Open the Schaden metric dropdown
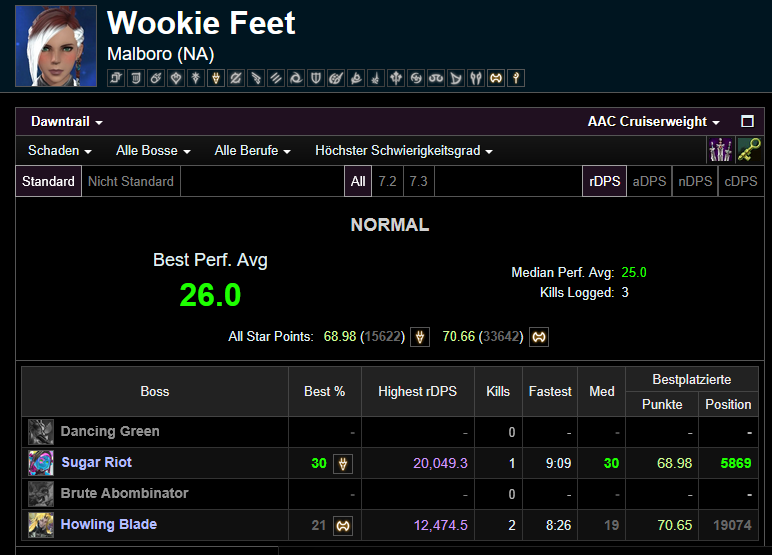Viewport: 772px width, 555px height. pos(60,150)
